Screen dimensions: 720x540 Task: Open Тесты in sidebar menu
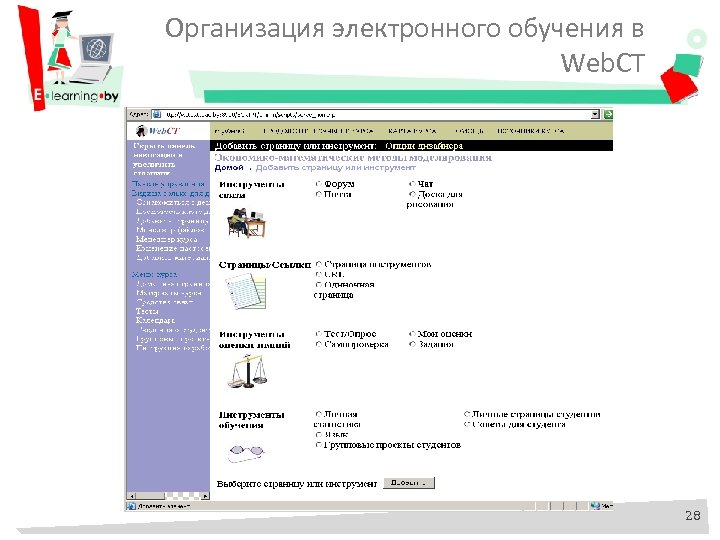pos(147,311)
